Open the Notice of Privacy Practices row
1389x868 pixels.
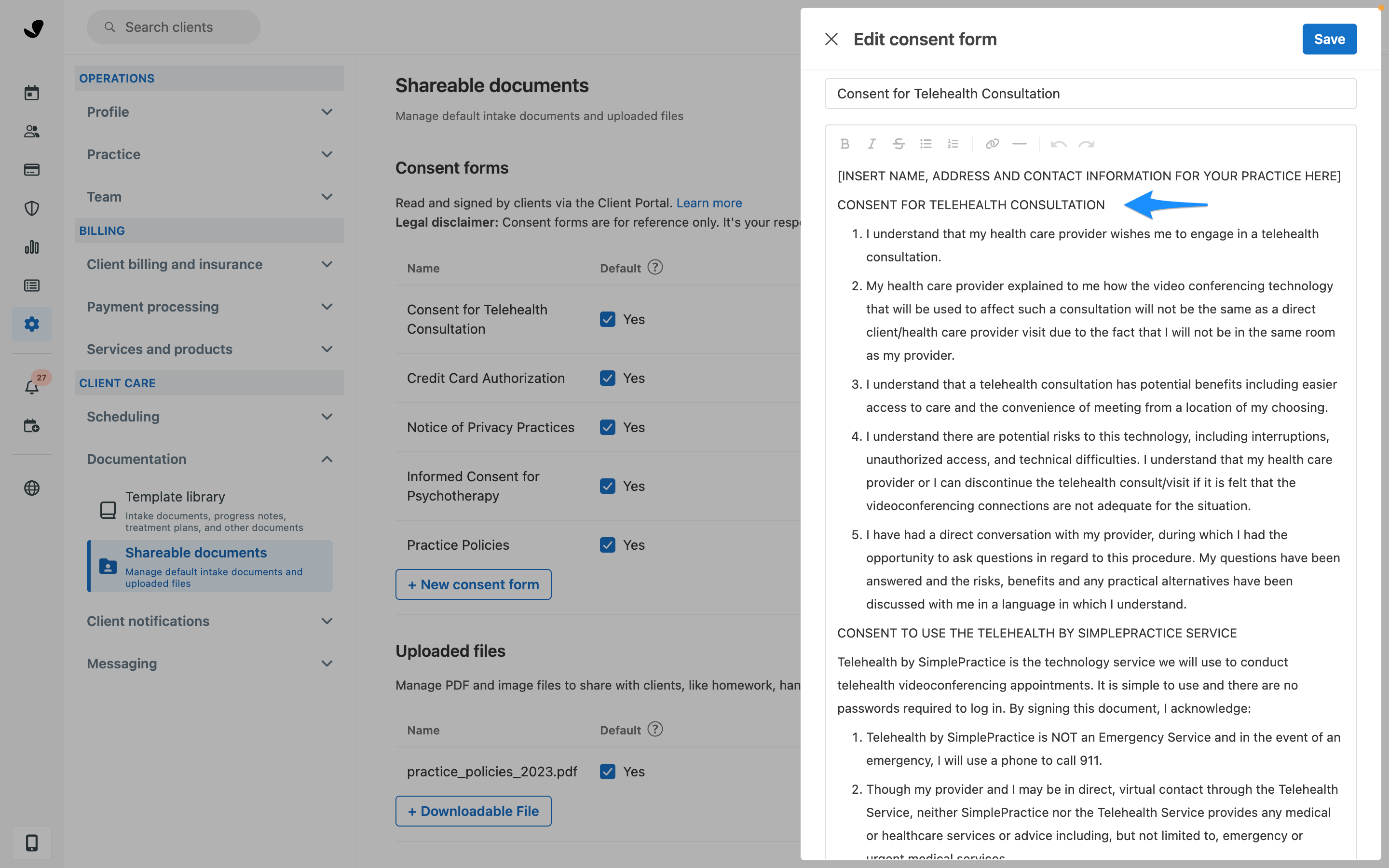click(598, 427)
